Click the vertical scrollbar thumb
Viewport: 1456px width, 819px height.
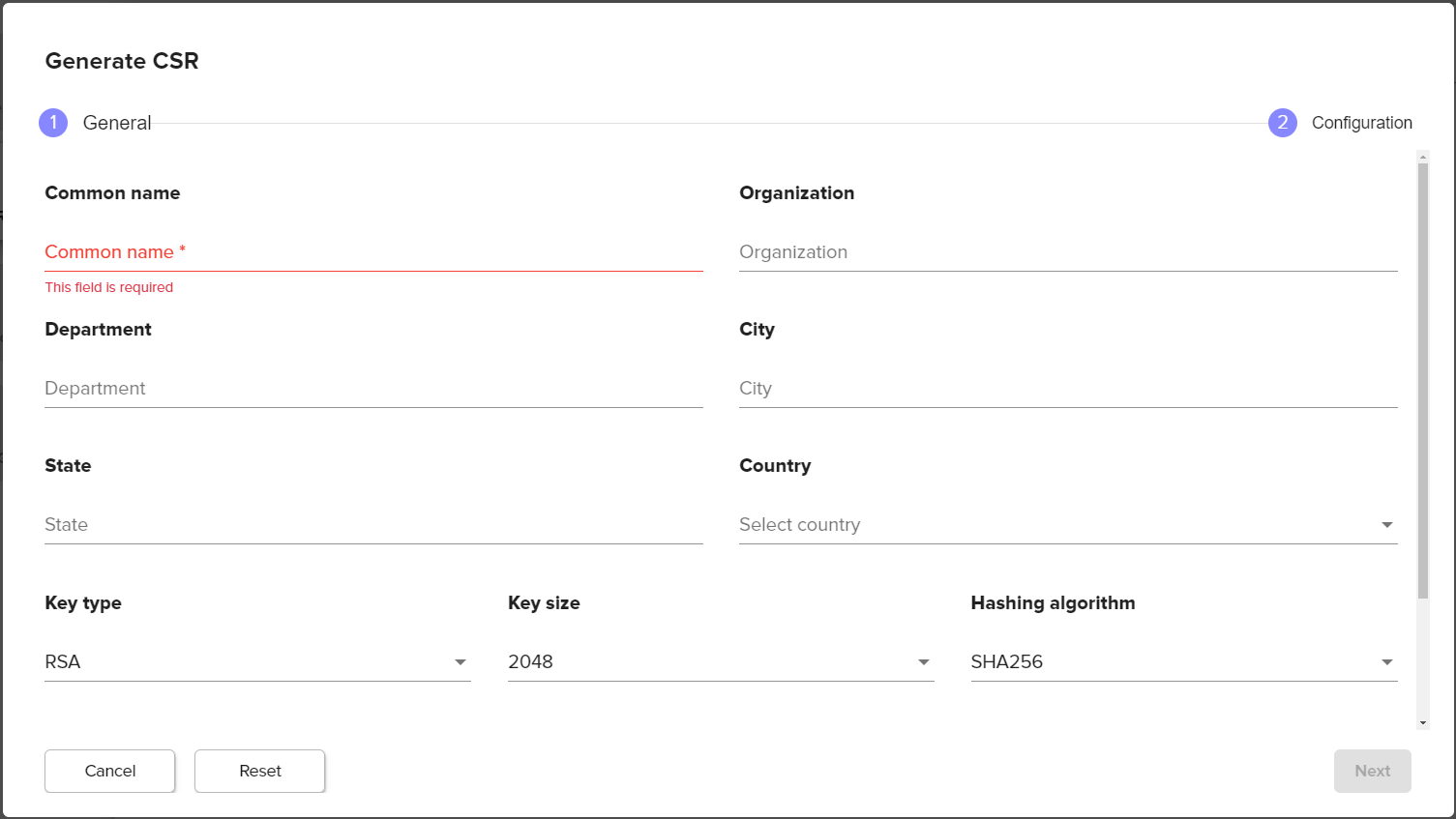point(1423,377)
